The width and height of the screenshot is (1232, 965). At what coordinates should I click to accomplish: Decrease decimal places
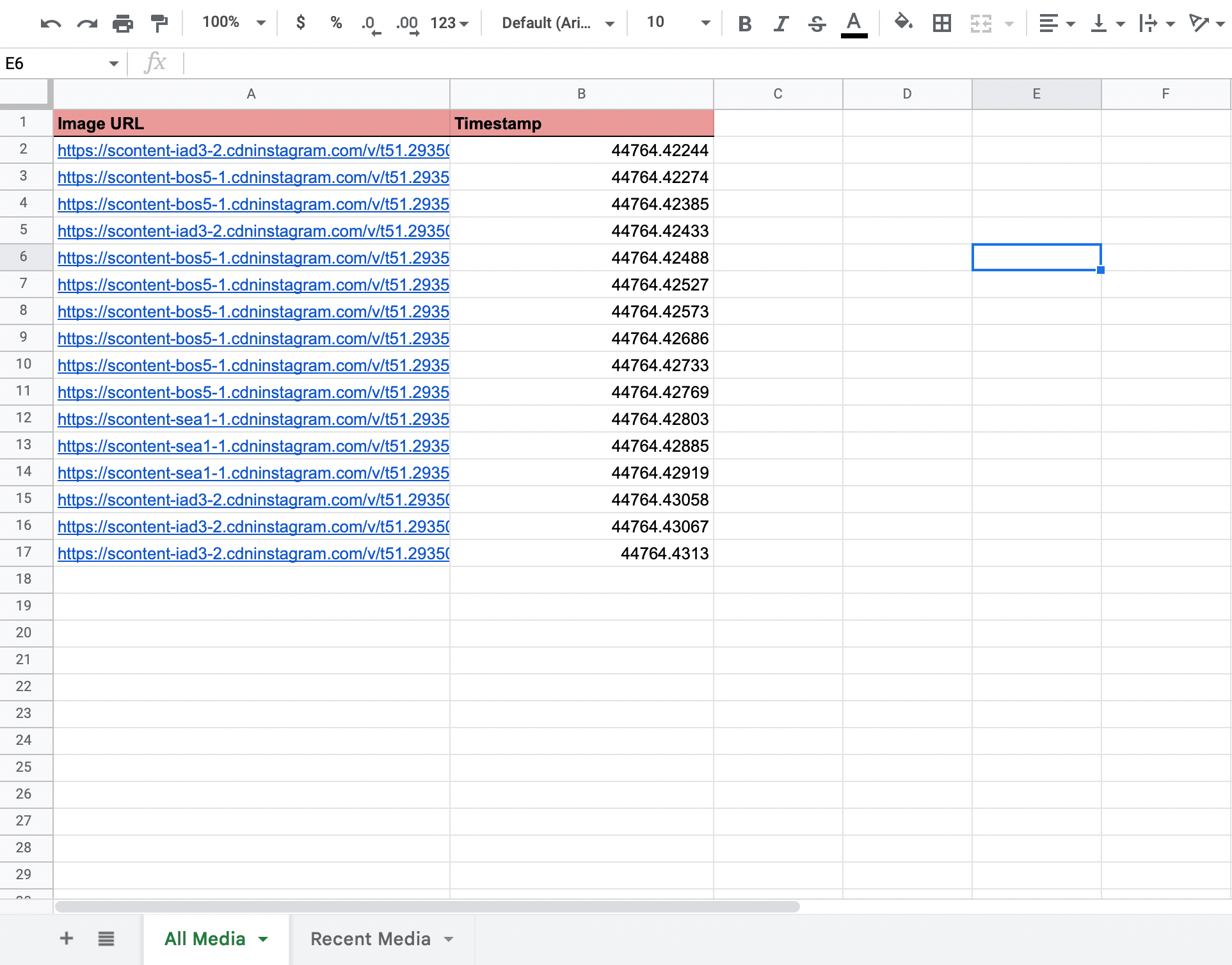click(370, 23)
